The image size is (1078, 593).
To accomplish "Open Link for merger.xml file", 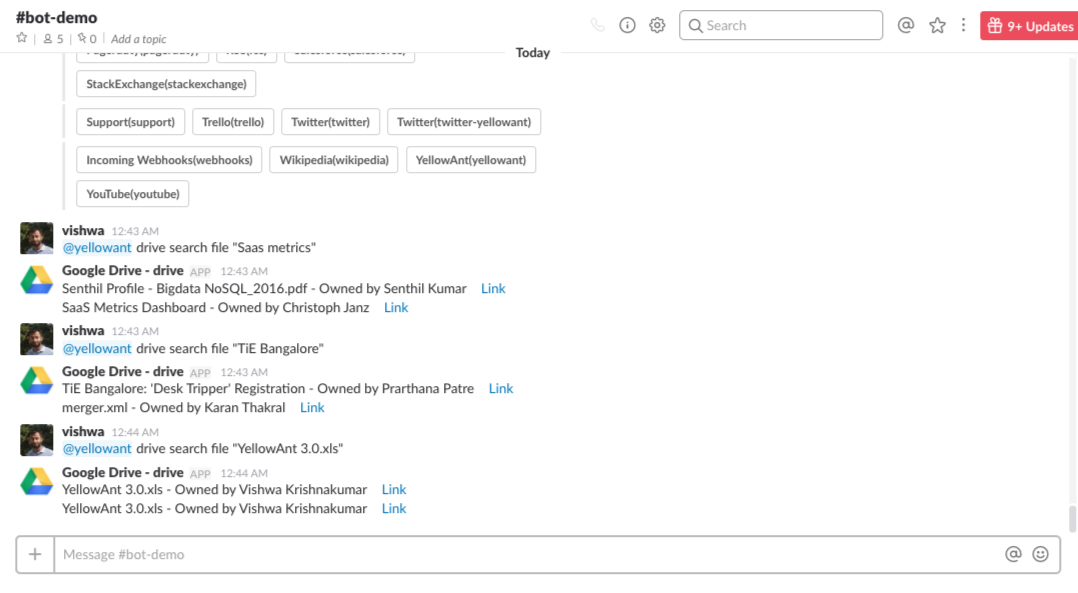I will coord(312,408).
